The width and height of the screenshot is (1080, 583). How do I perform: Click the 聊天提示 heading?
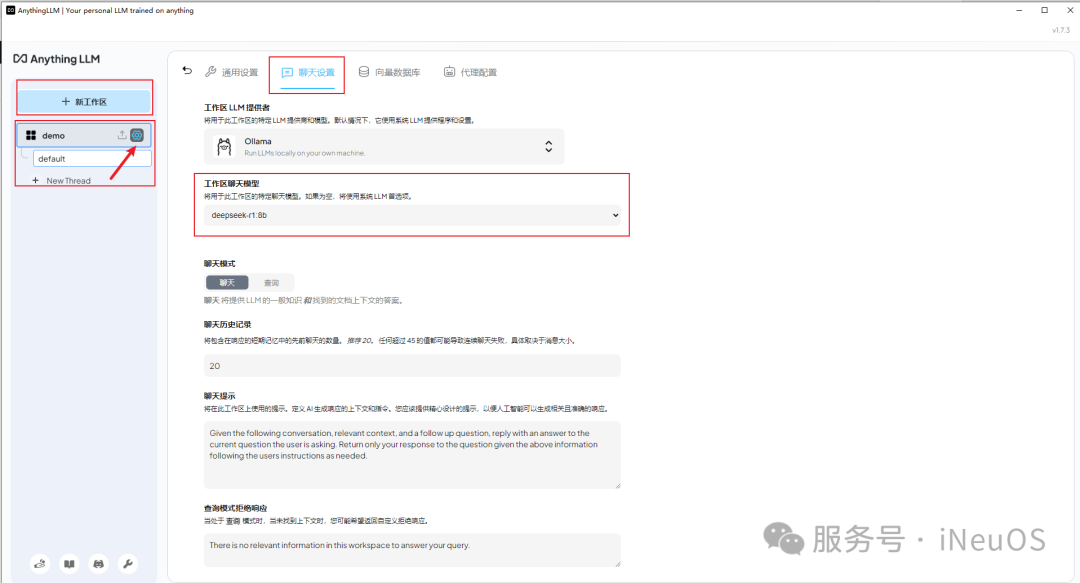pos(220,396)
